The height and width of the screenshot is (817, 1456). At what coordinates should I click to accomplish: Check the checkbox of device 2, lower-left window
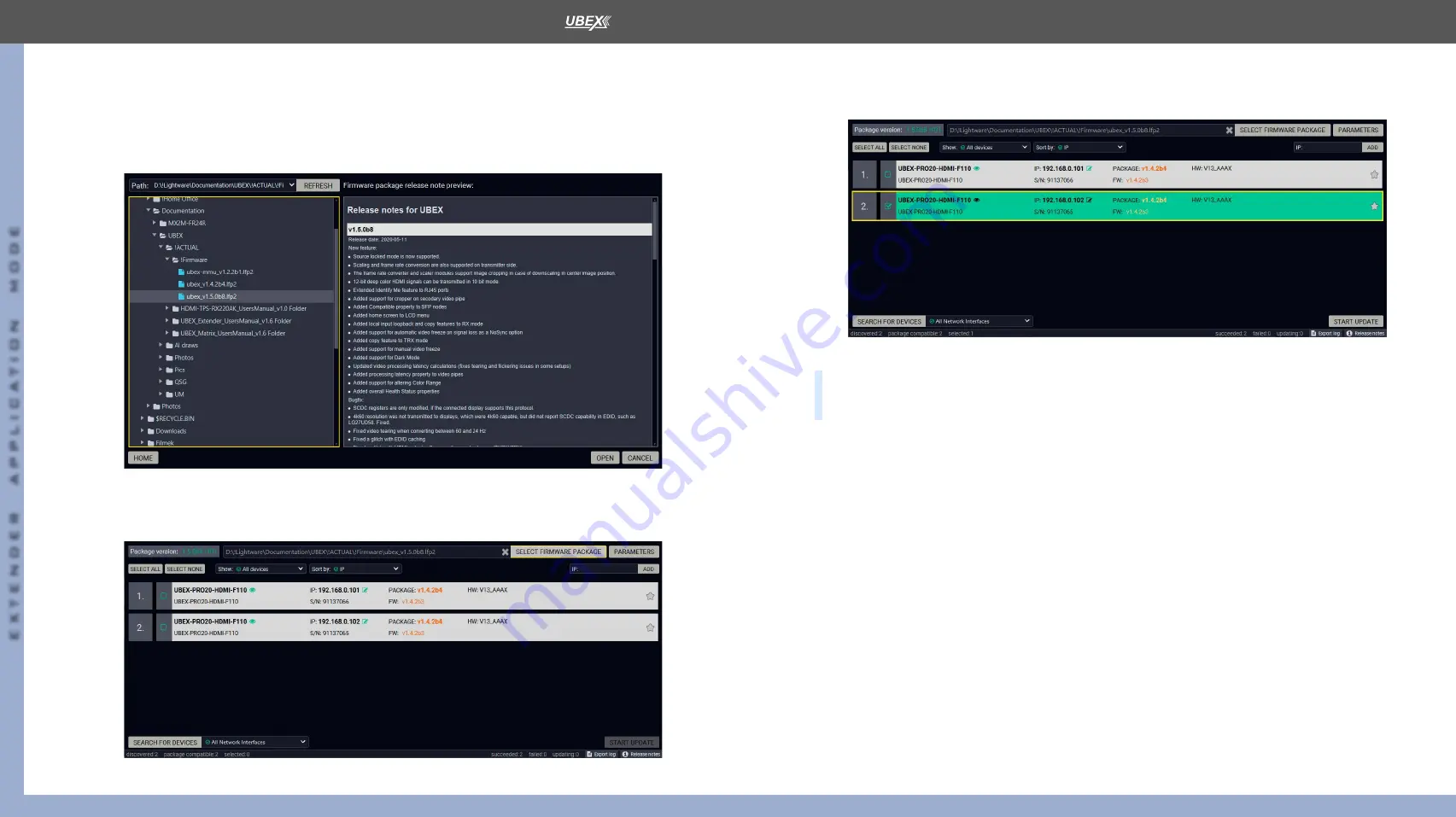(163, 627)
